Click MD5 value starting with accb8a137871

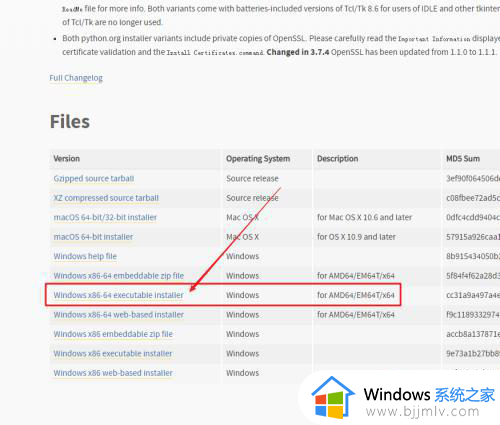[473, 334]
